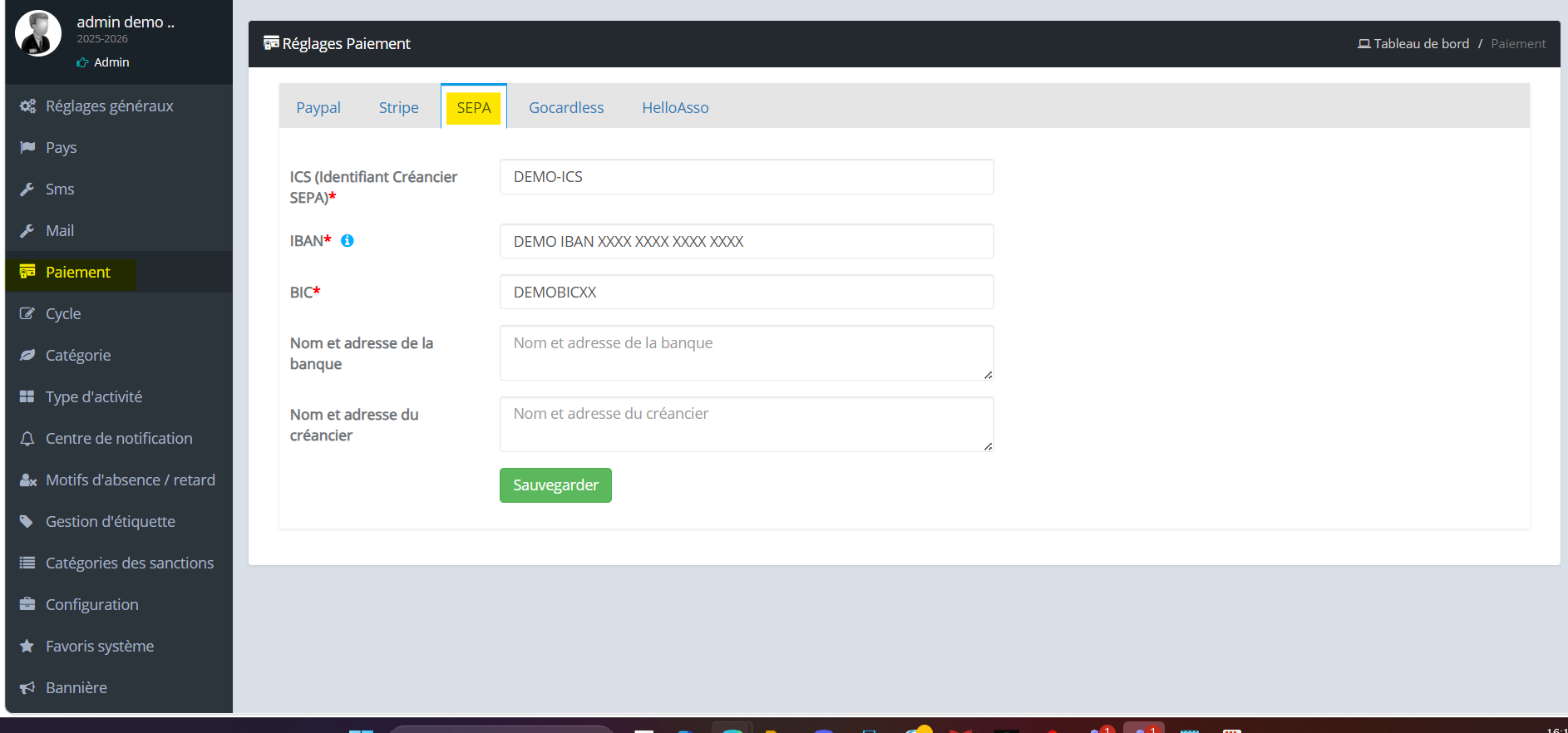Focus the bank name and address textarea
This screenshot has width=1568, height=733.
pos(747,352)
